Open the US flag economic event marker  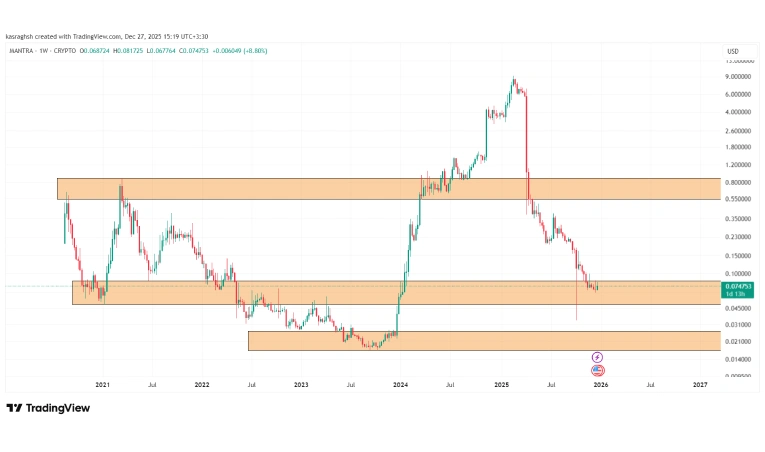coord(597,370)
